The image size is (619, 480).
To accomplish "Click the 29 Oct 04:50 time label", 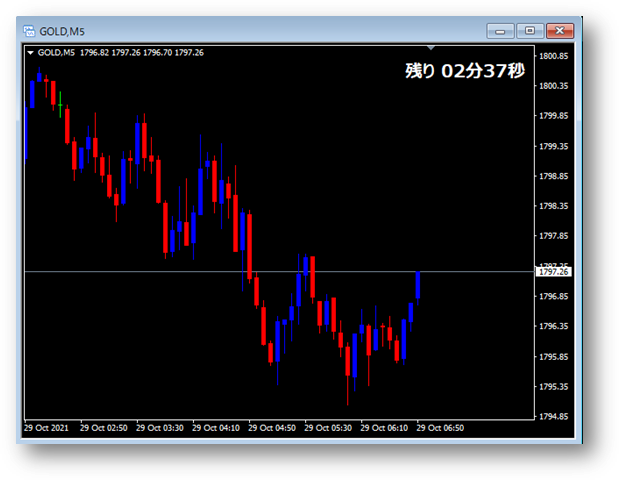I will coord(272,428).
